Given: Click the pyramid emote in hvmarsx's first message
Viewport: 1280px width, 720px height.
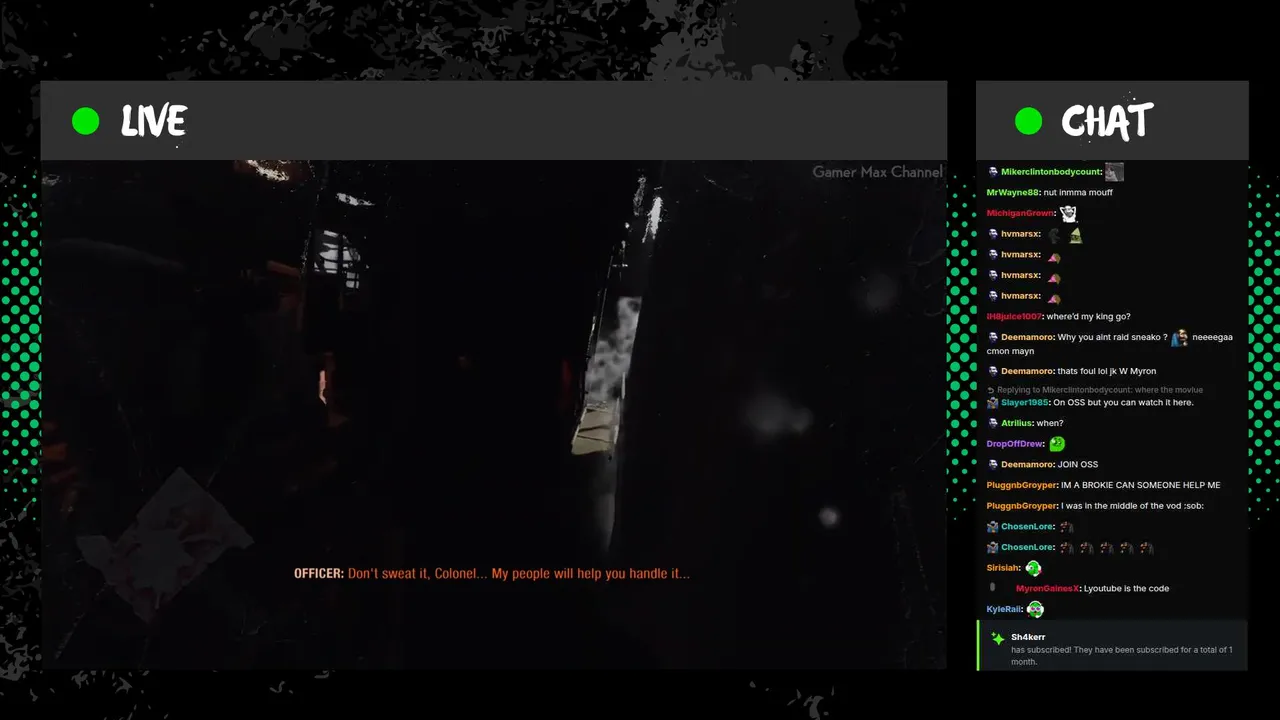Looking at the screenshot, I should [x=1076, y=235].
